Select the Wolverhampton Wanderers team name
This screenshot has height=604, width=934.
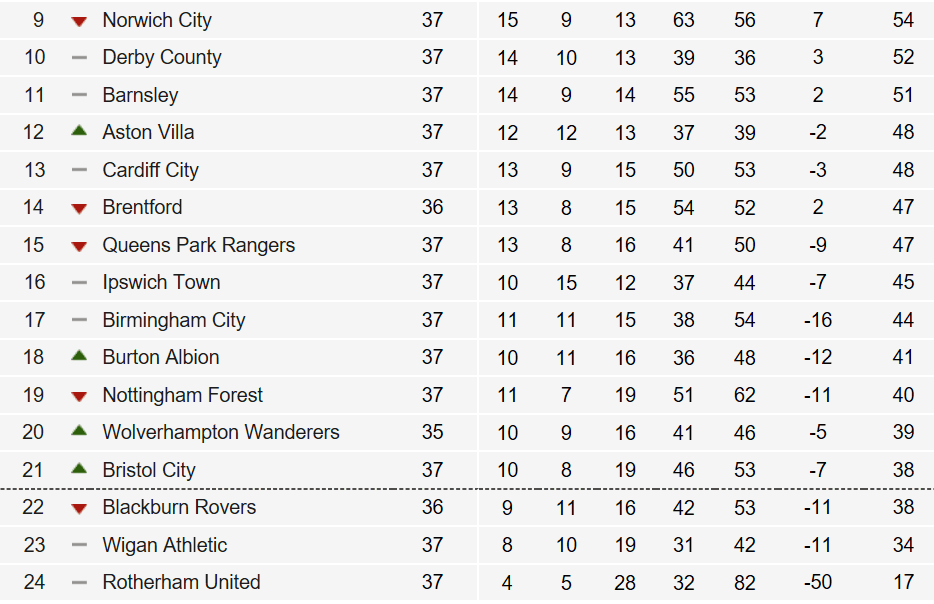pos(221,432)
